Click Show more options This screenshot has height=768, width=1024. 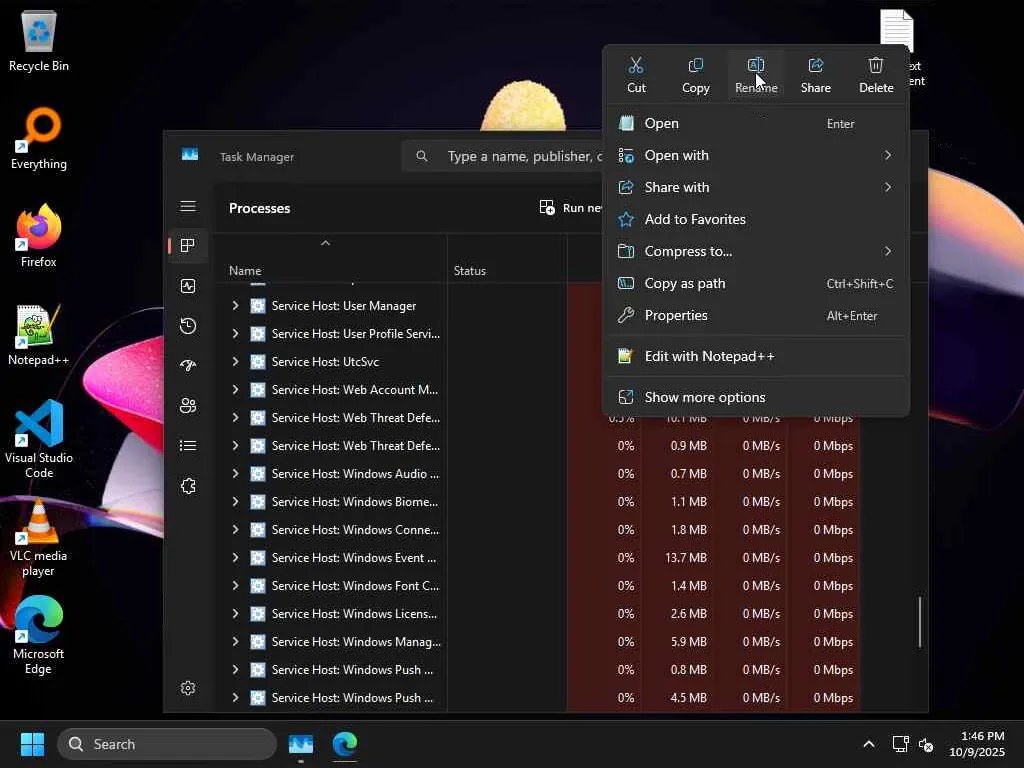coord(705,397)
